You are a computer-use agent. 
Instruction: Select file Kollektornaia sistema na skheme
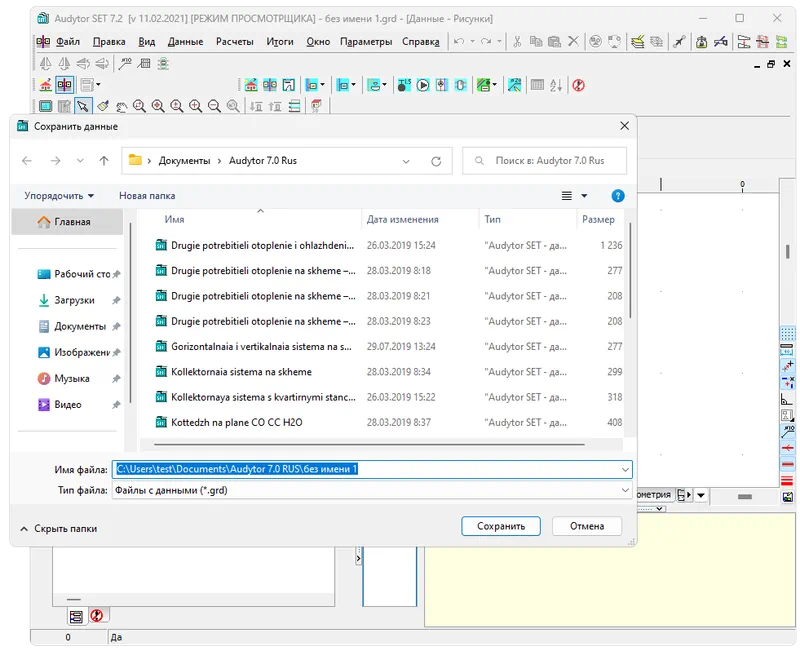(x=241, y=372)
